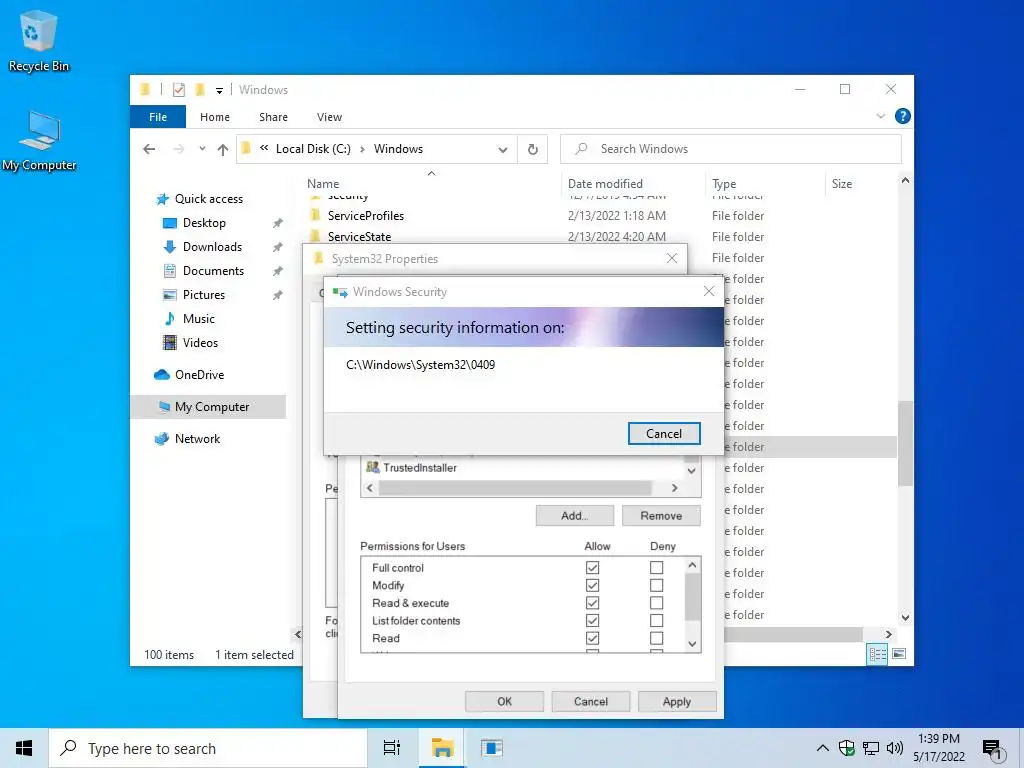This screenshot has height=768, width=1024.
Task: Click the permissions list scroll down arrow
Action: [692, 644]
